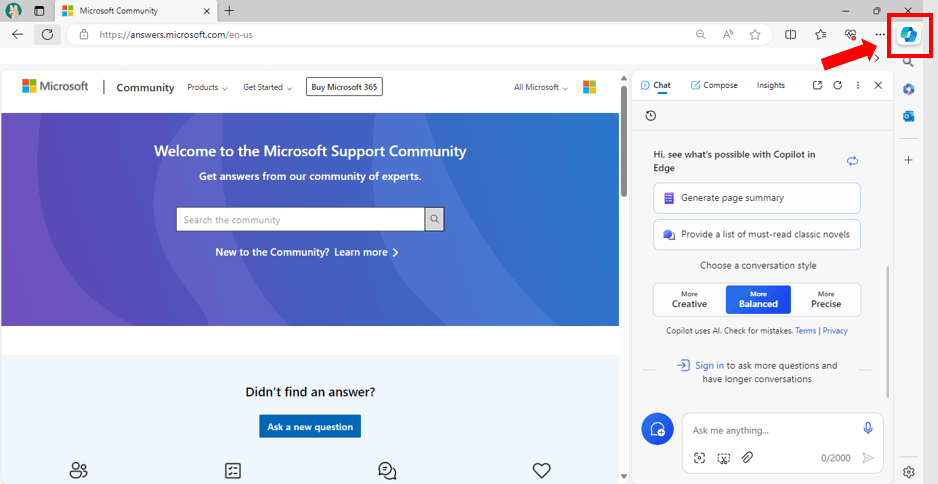
Task: Refresh the page with the reload button
Action: pyautogui.click(x=47, y=35)
